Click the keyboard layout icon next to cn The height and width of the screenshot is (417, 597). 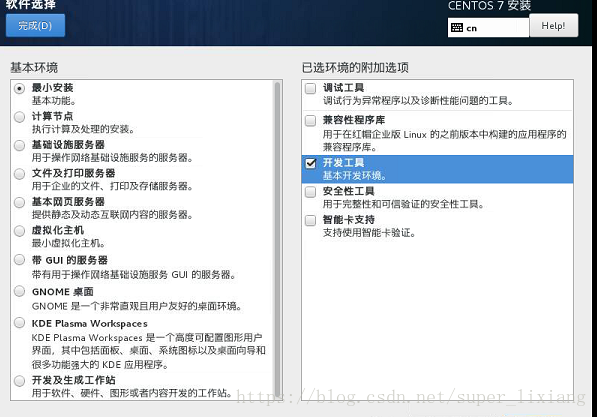point(457,28)
